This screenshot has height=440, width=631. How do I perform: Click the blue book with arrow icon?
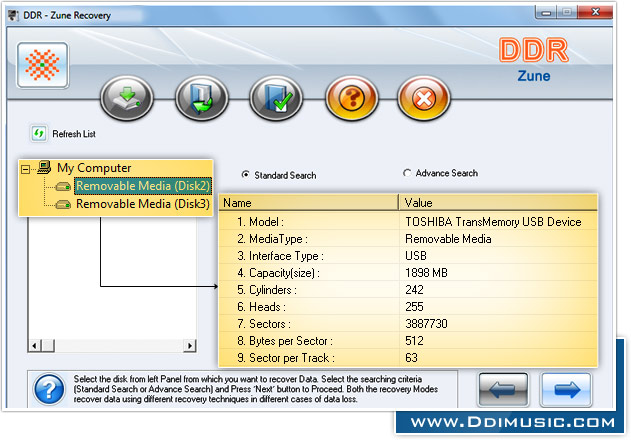click(200, 100)
